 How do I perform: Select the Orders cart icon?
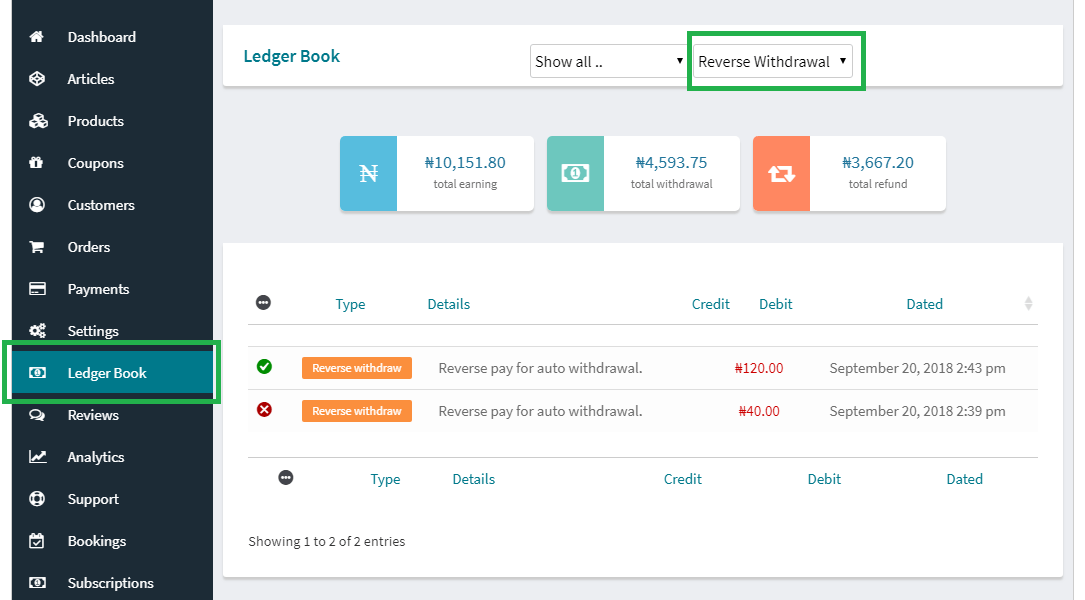(36, 247)
